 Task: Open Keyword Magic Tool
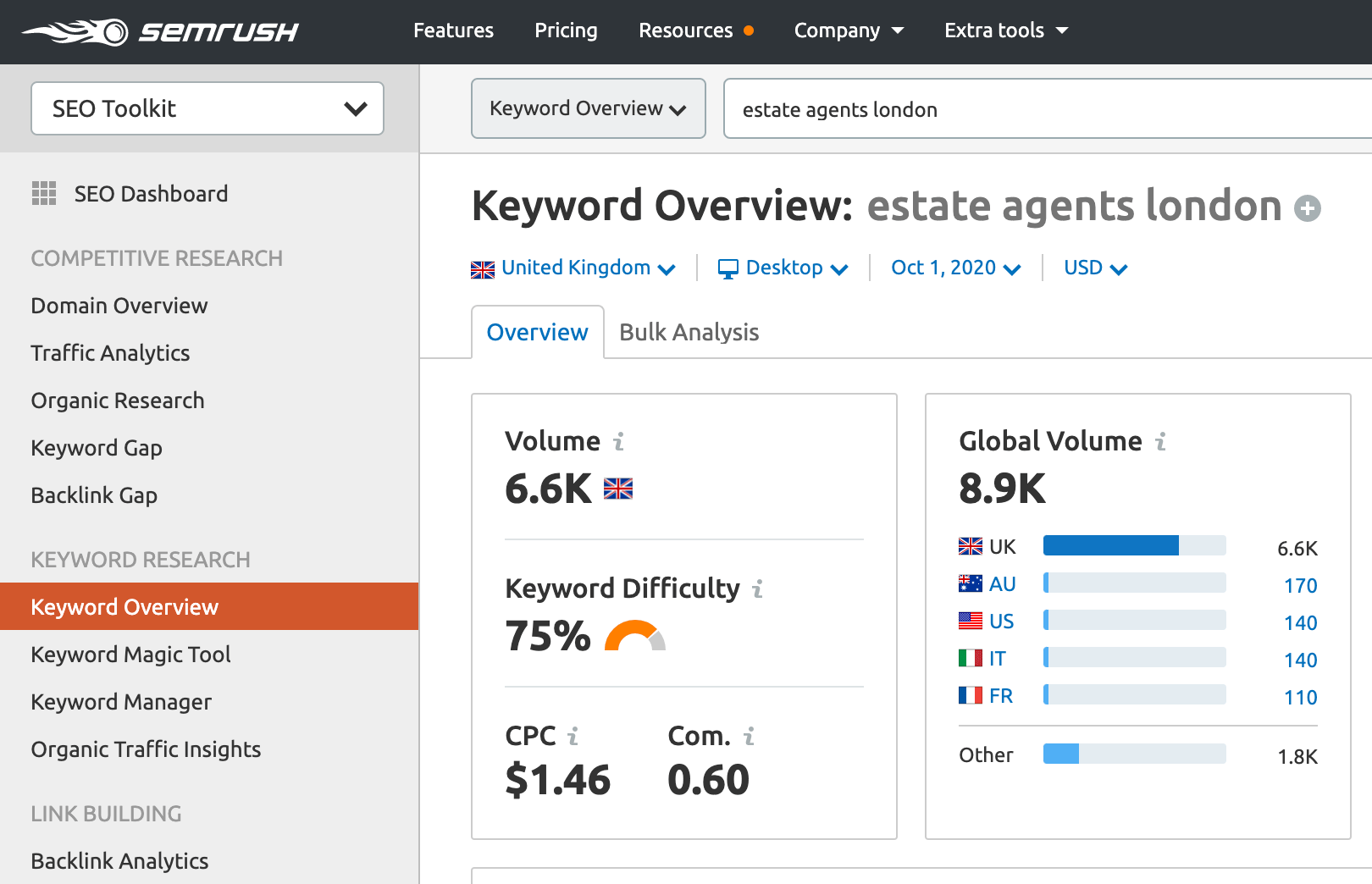click(131, 655)
